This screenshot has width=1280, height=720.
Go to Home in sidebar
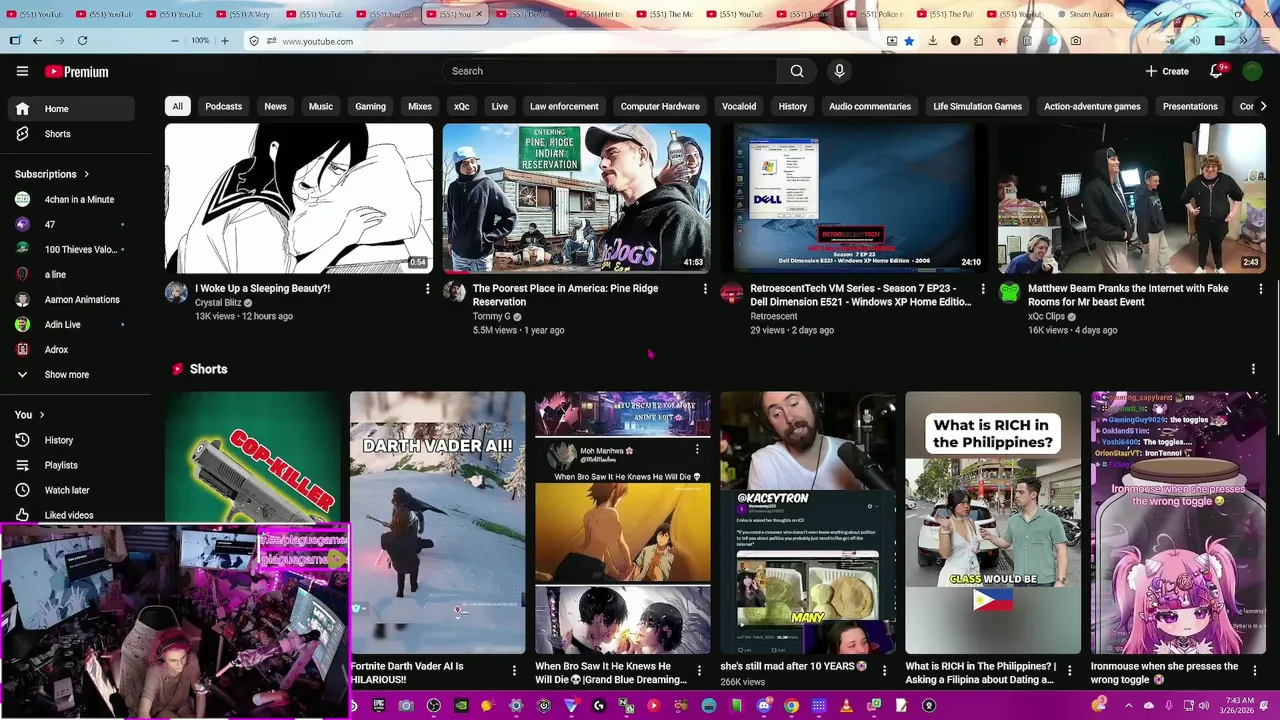click(x=70, y=108)
